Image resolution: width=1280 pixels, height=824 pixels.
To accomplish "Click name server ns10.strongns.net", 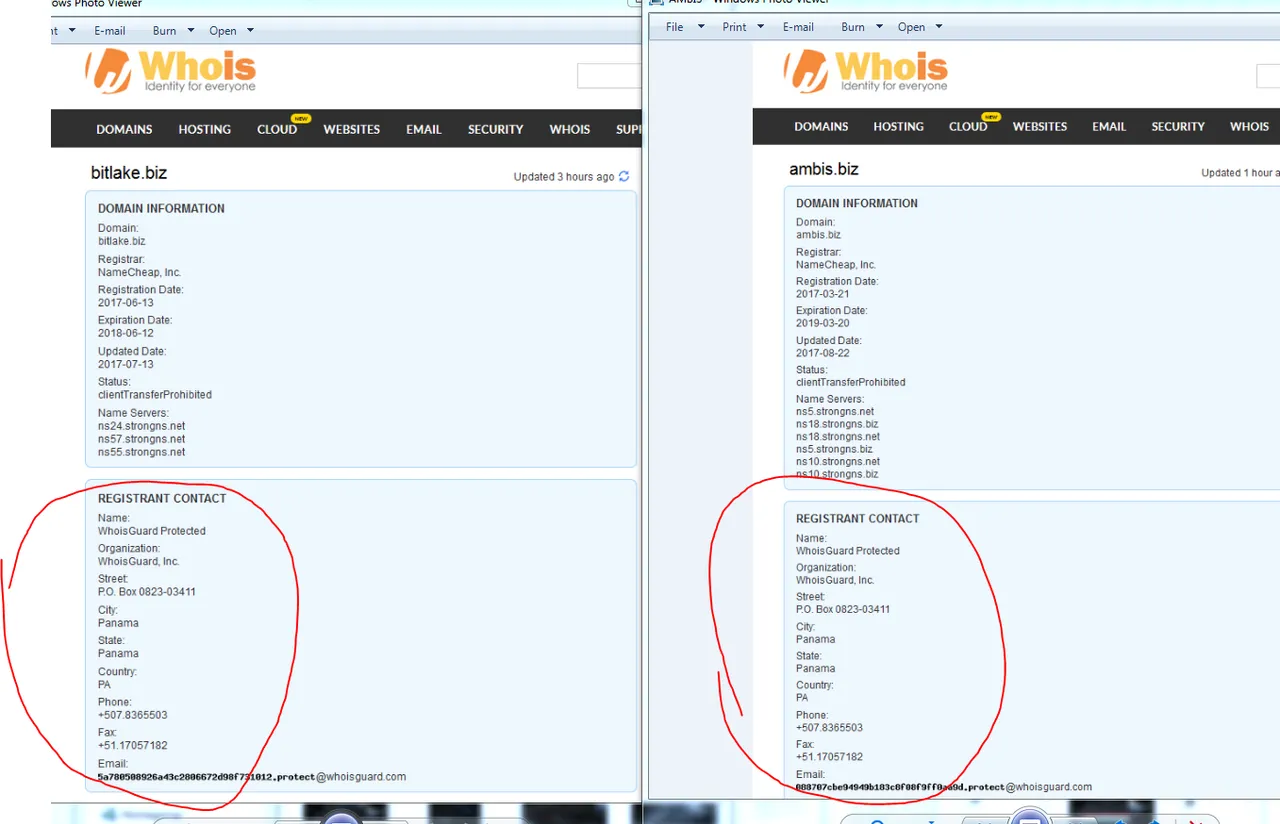I will [838, 462].
